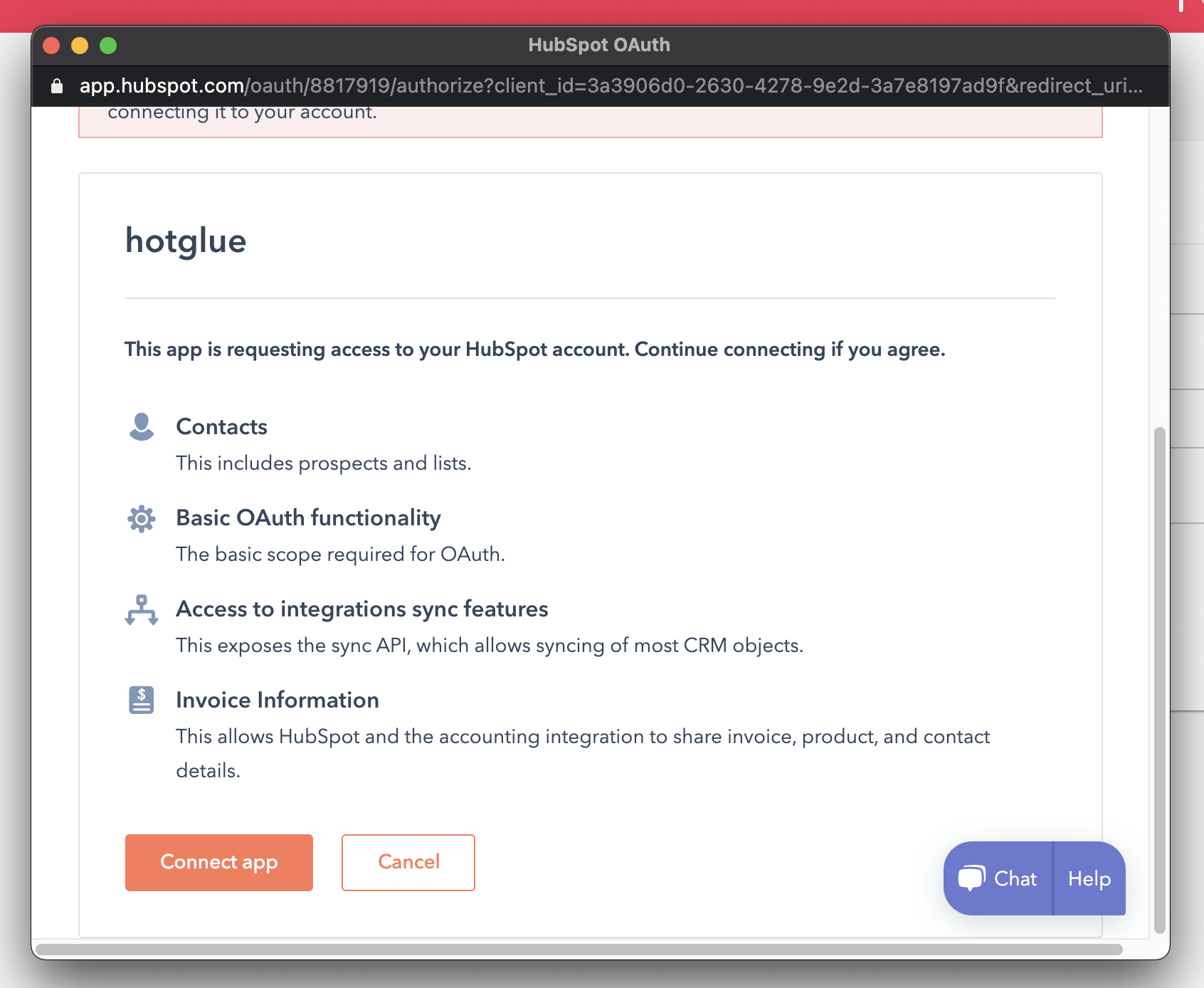Click the horizontal scrollbar at bottom
Screen dimensions: 1204x988
(579, 950)
